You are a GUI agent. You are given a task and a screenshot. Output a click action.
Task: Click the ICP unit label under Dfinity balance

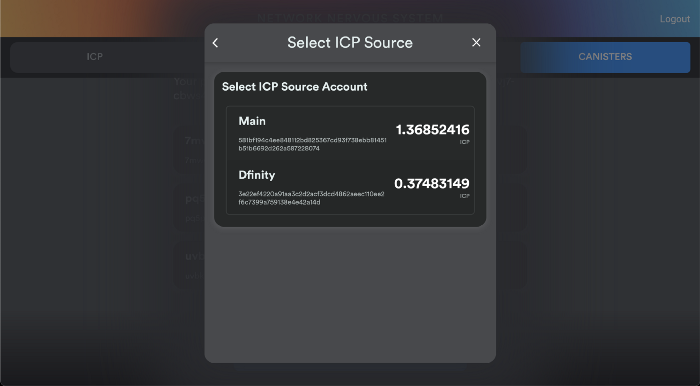point(464,196)
